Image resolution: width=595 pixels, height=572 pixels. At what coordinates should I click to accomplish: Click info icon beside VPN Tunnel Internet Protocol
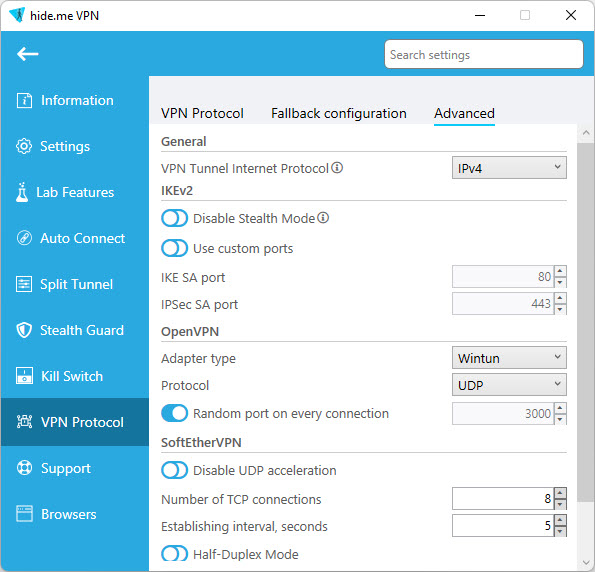[x=337, y=167]
